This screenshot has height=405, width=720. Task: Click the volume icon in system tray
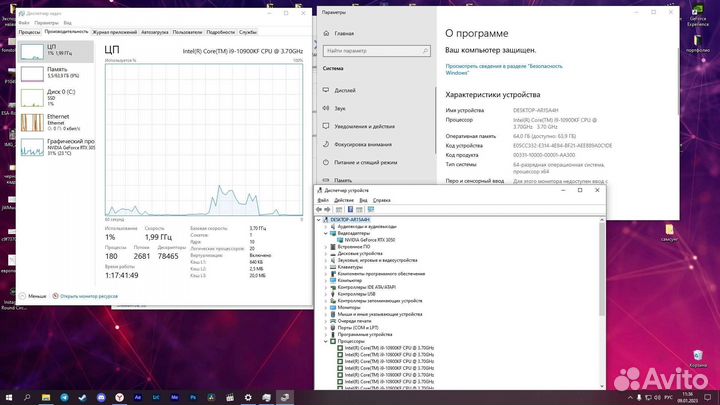(x=657, y=397)
